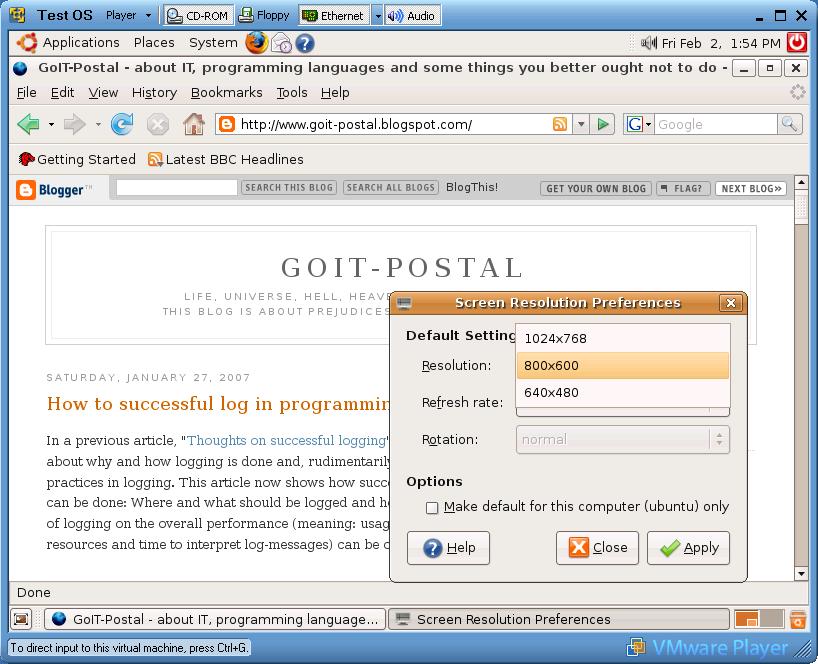Click the Rotation normal combo box

click(x=623, y=440)
